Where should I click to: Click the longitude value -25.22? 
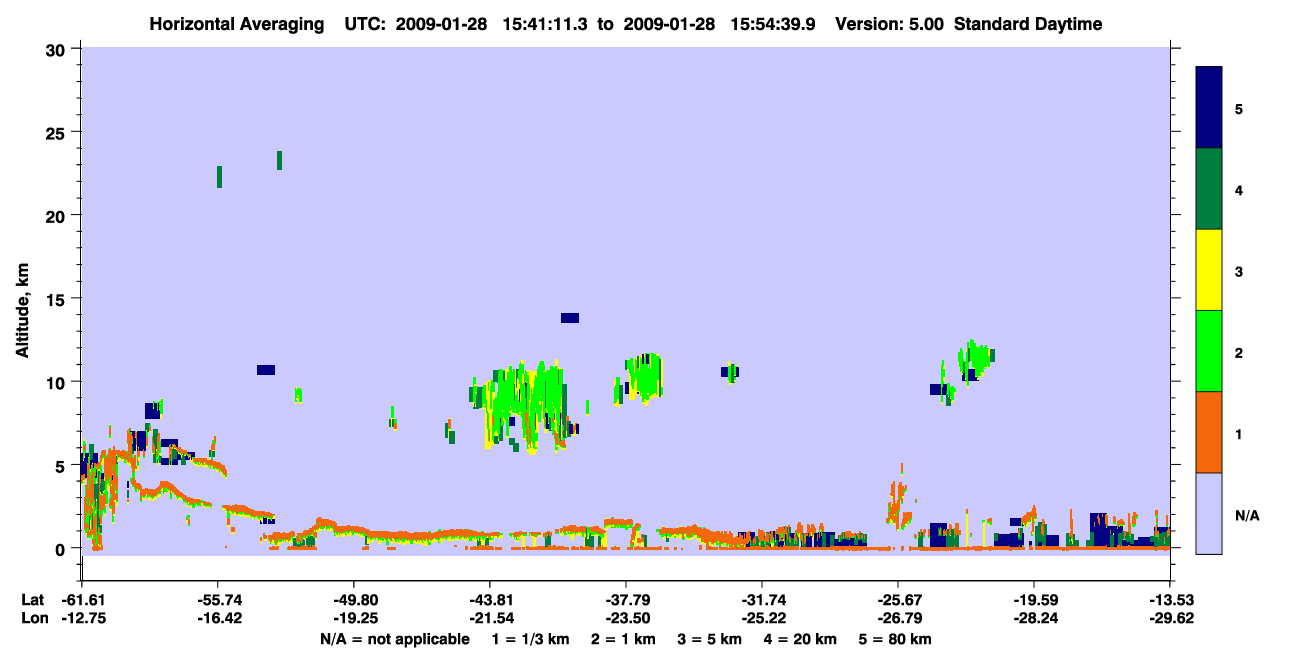[x=762, y=618]
